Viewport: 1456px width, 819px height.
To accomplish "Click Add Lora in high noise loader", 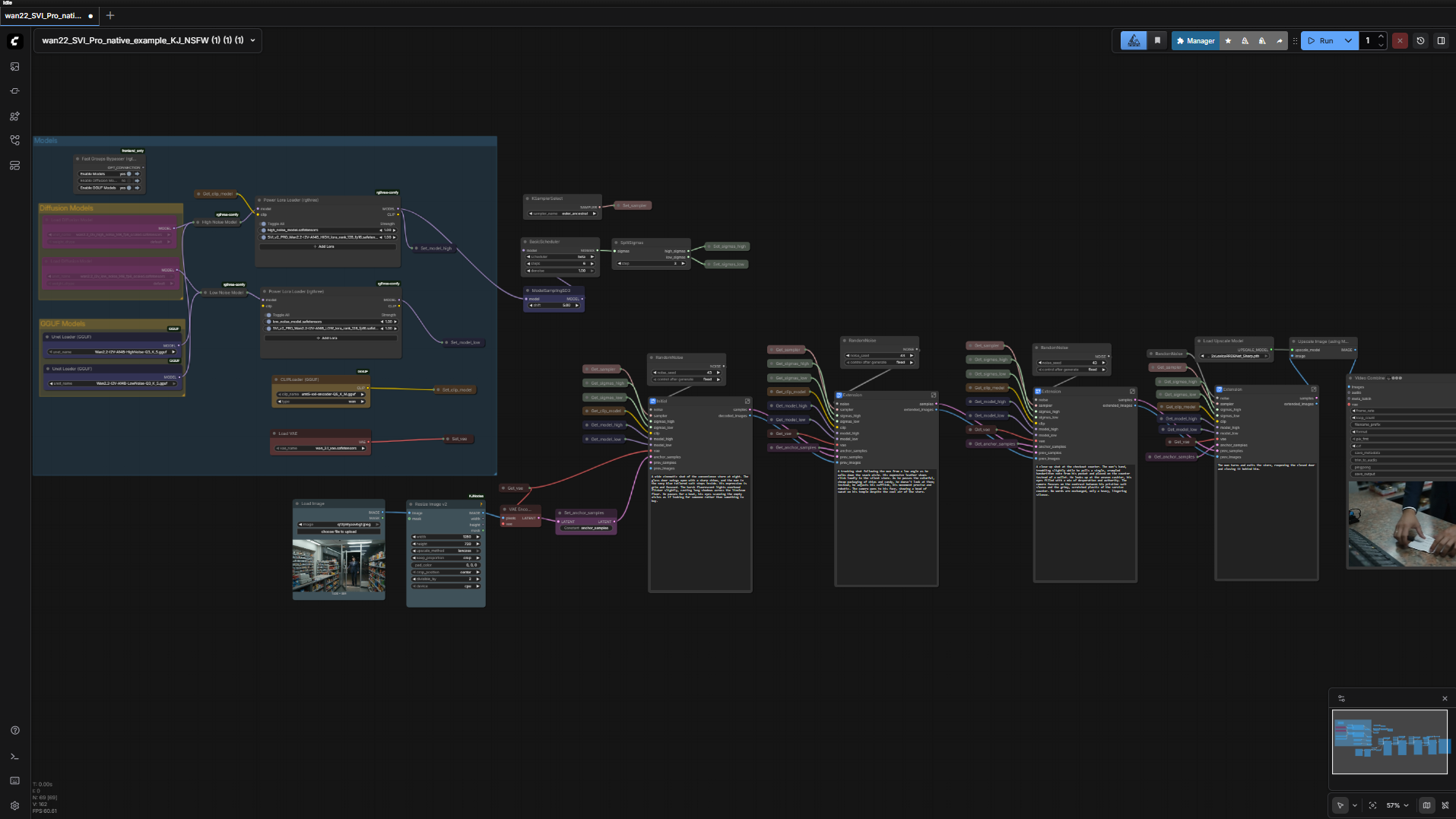I will [x=327, y=246].
